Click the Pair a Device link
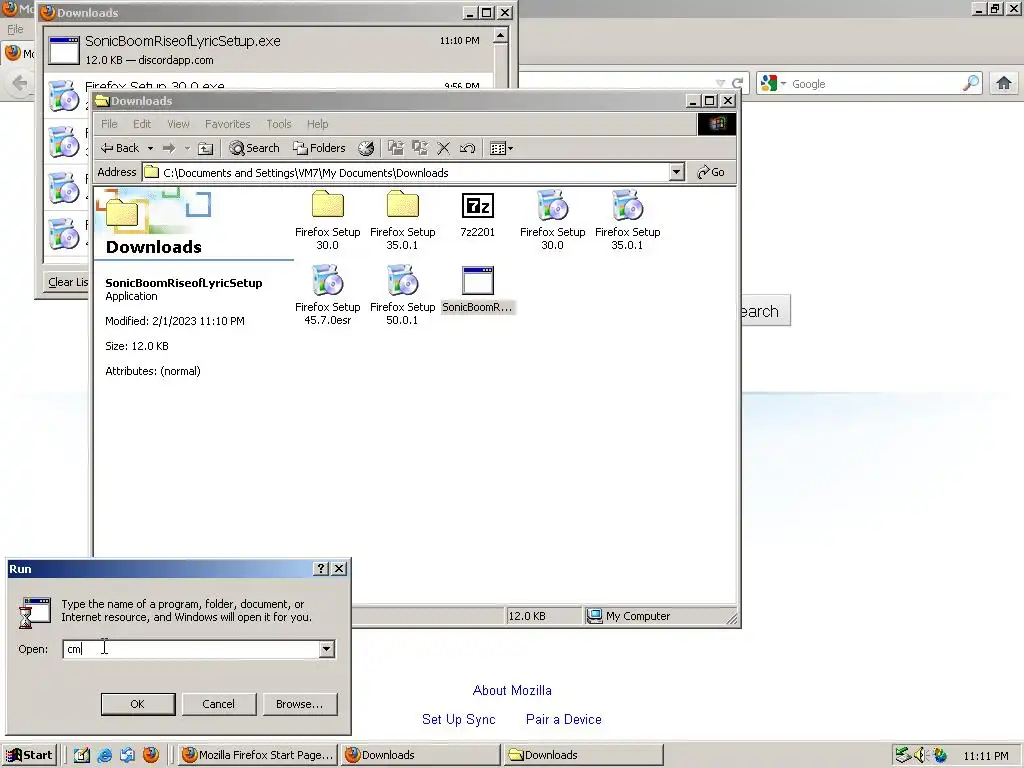Image resolution: width=1024 pixels, height=768 pixels. pyautogui.click(x=564, y=719)
